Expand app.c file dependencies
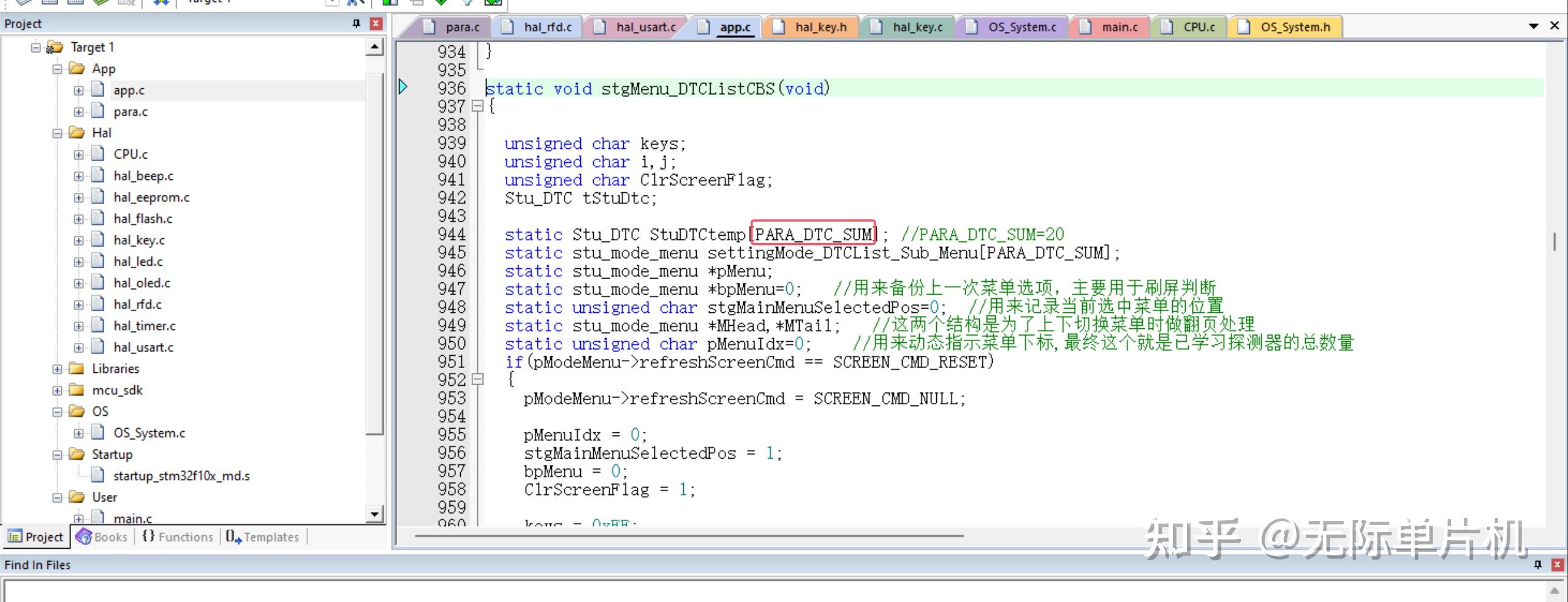Screen dimensions: 1568x602 78,90
